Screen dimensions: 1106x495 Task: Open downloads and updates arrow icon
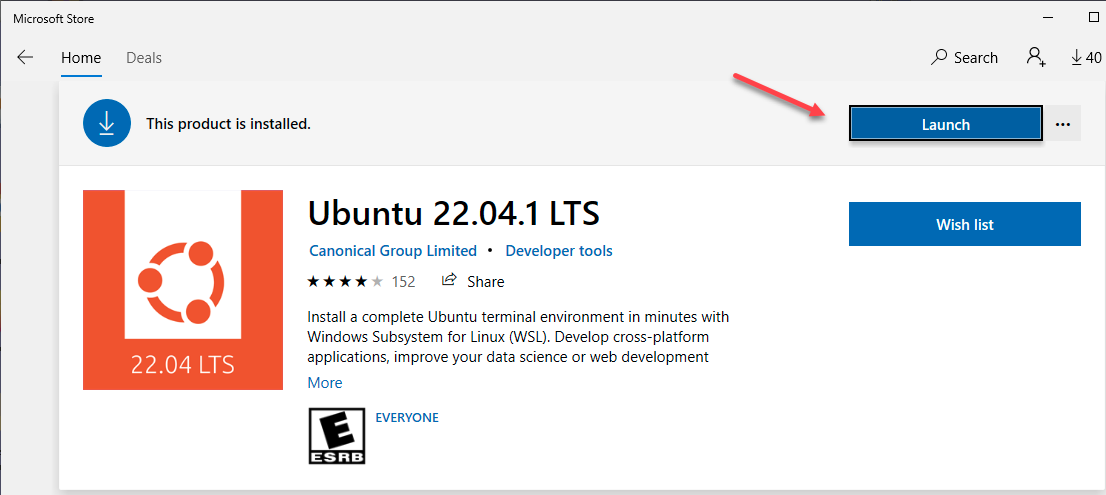click(1076, 58)
